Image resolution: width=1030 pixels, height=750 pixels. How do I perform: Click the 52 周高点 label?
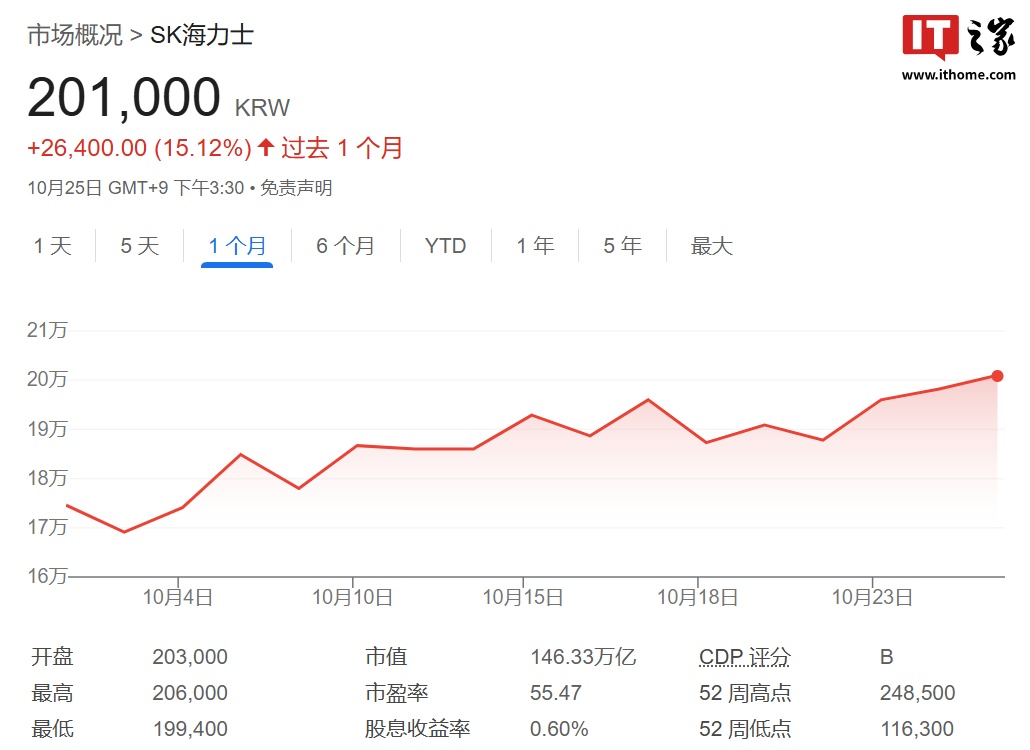745,693
